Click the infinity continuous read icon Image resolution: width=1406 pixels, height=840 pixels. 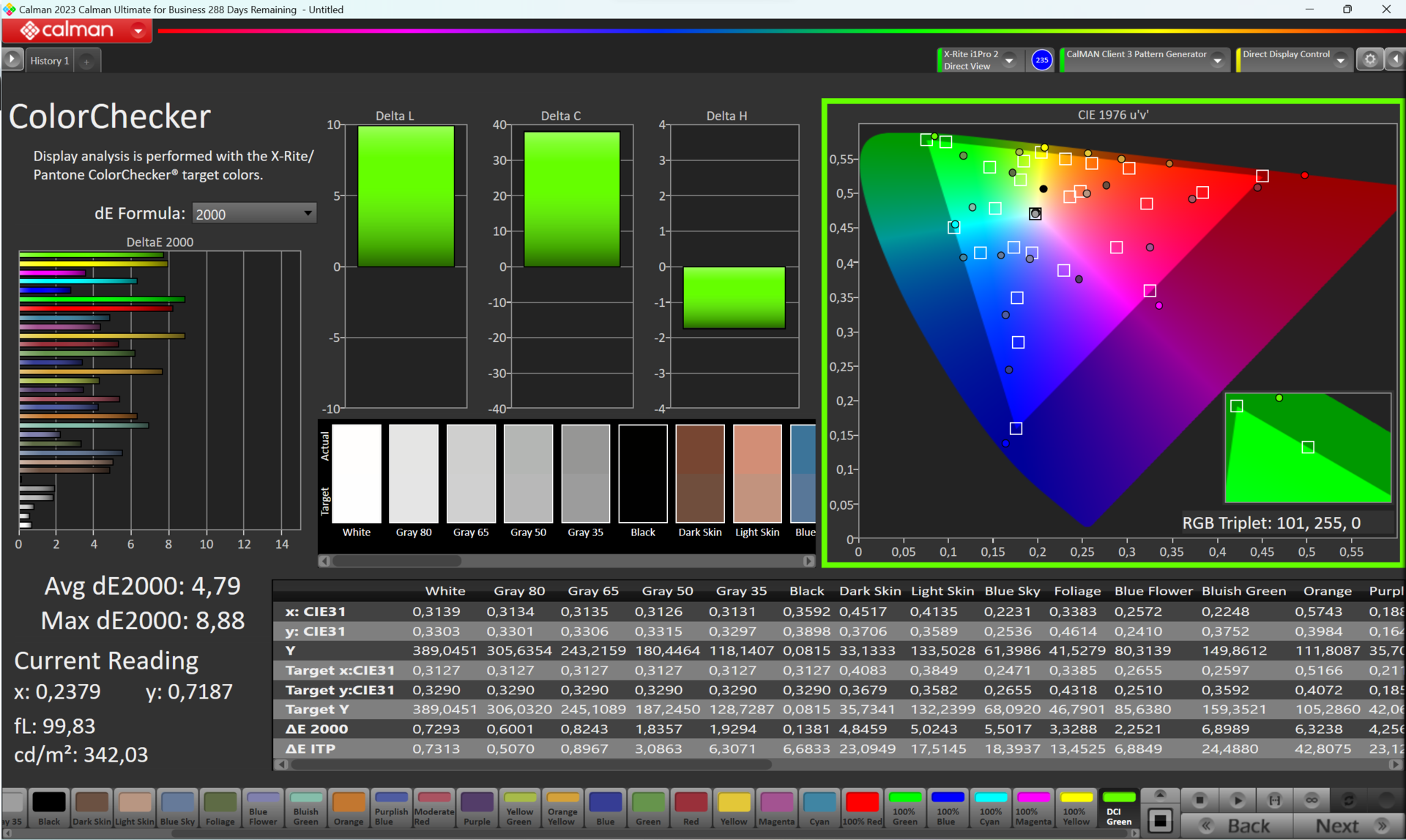[1312, 800]
